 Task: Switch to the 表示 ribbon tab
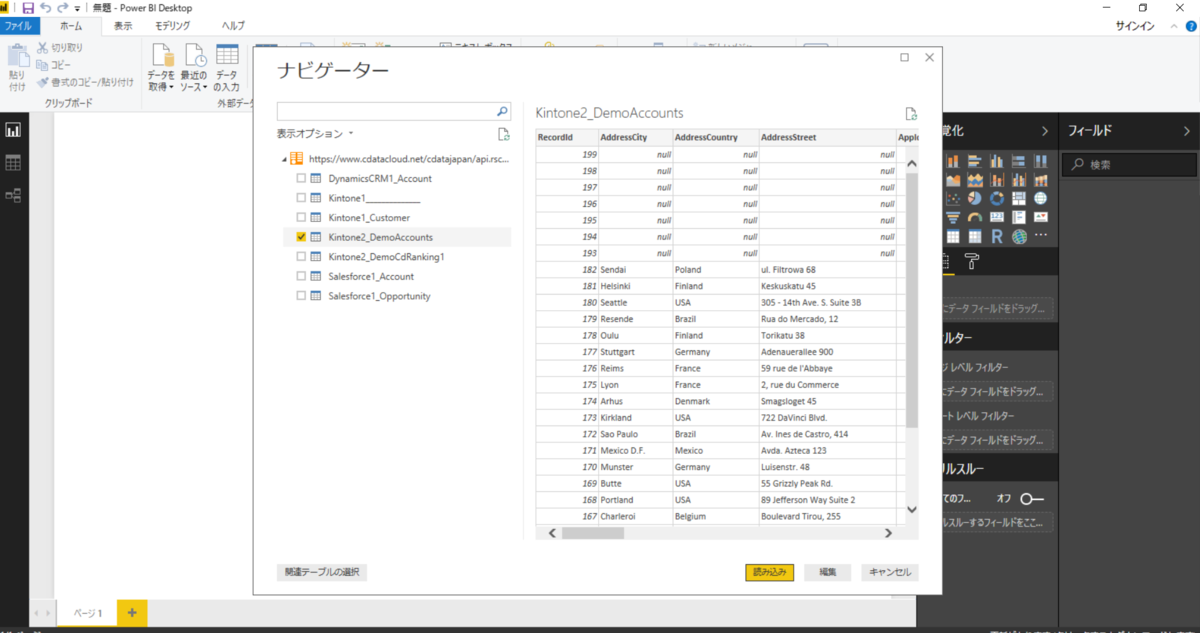coord(124,25)
